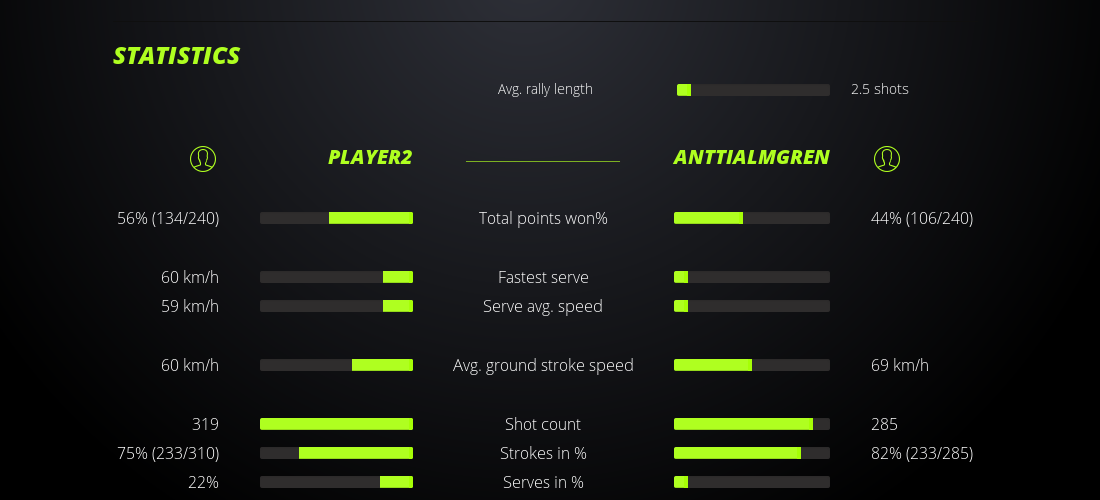Click PLAYER2's 56% (134/240) points value
1100x500 pixels.
pyautogui.click(x=168, y=218)
